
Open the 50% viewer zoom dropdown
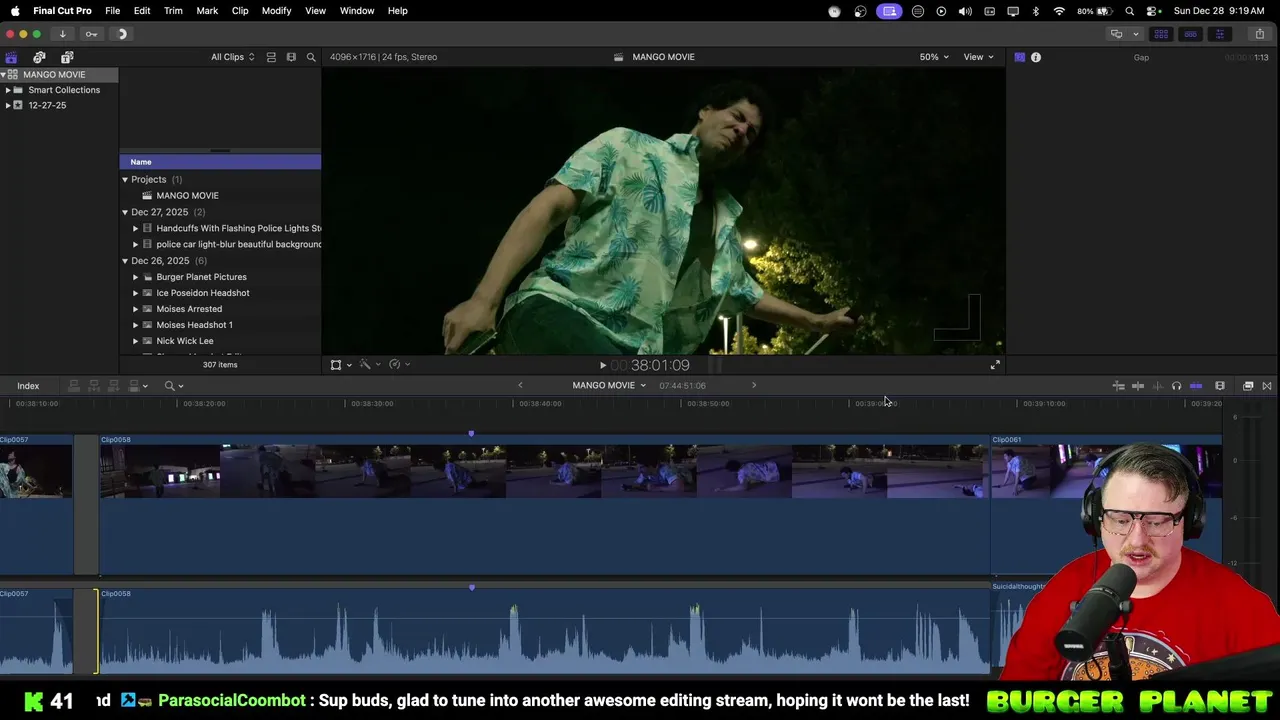[x=934, y=57]
